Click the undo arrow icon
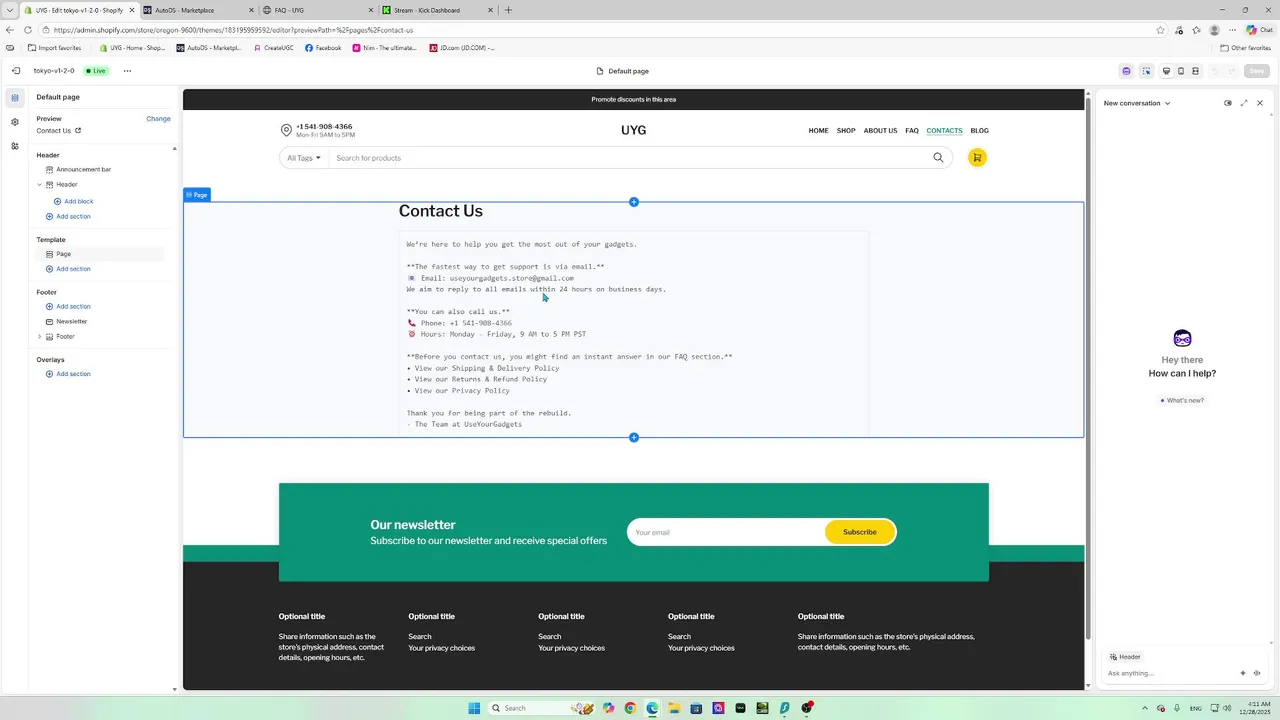The image size is (1280, 720). [1215, 71]
